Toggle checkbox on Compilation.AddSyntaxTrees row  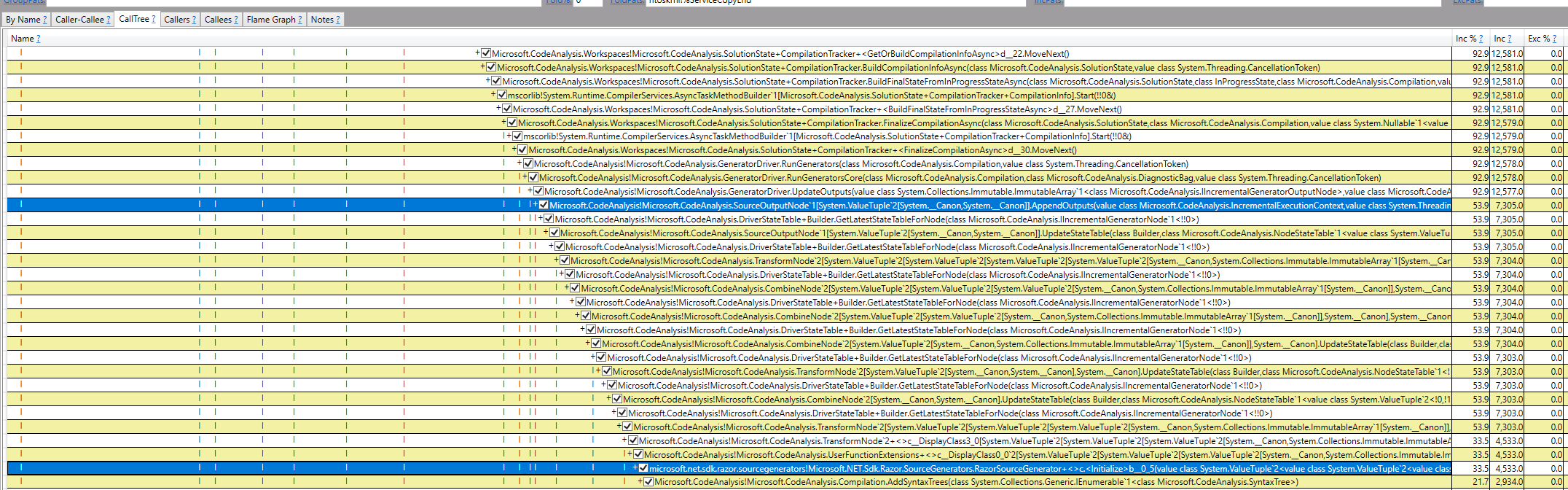pos(648,482)
